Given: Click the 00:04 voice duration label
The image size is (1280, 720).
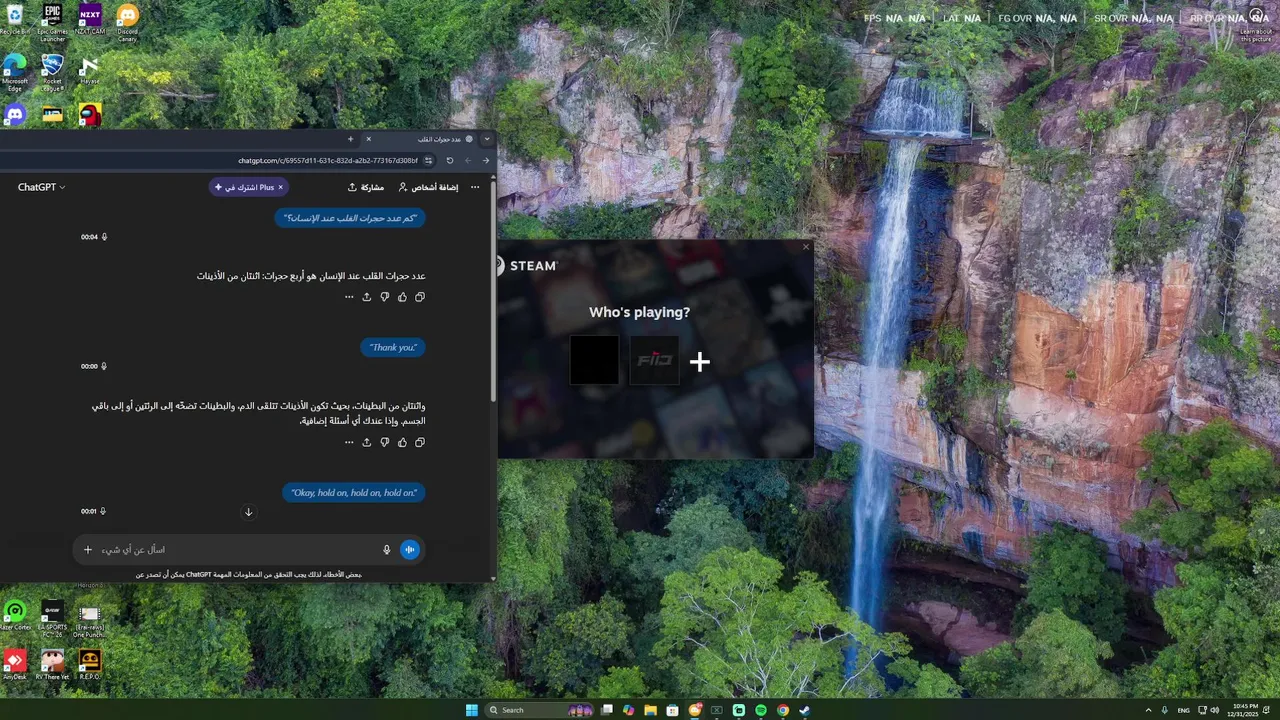Looking at the screenshot, I should click(89, 237).
